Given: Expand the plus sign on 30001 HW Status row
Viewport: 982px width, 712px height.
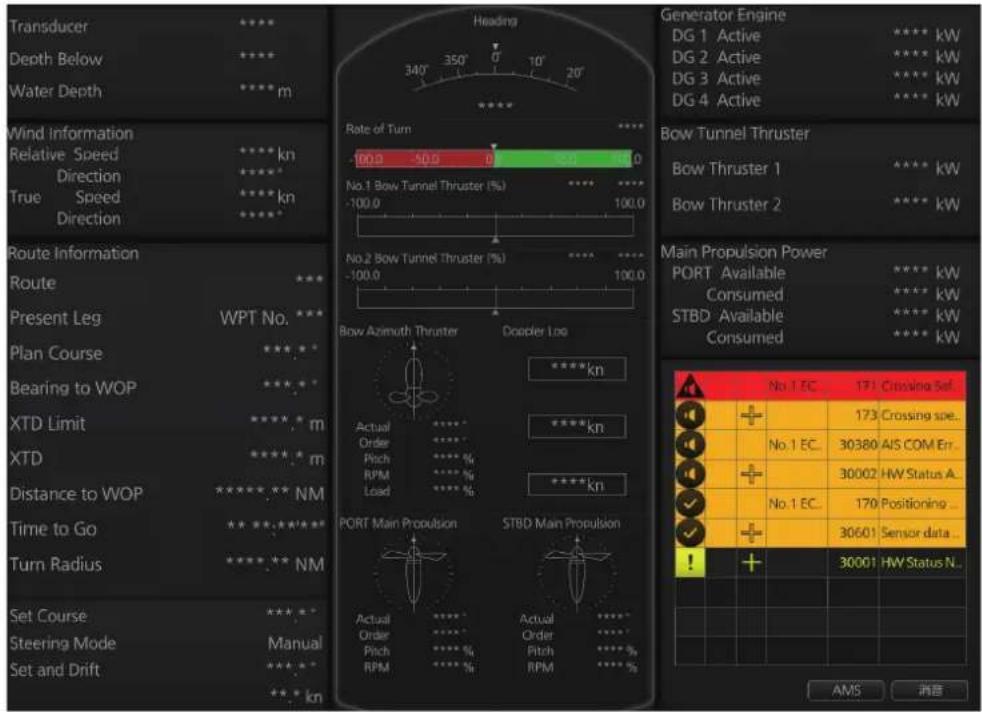Looking at the screenshot, I should click(751, 562).
